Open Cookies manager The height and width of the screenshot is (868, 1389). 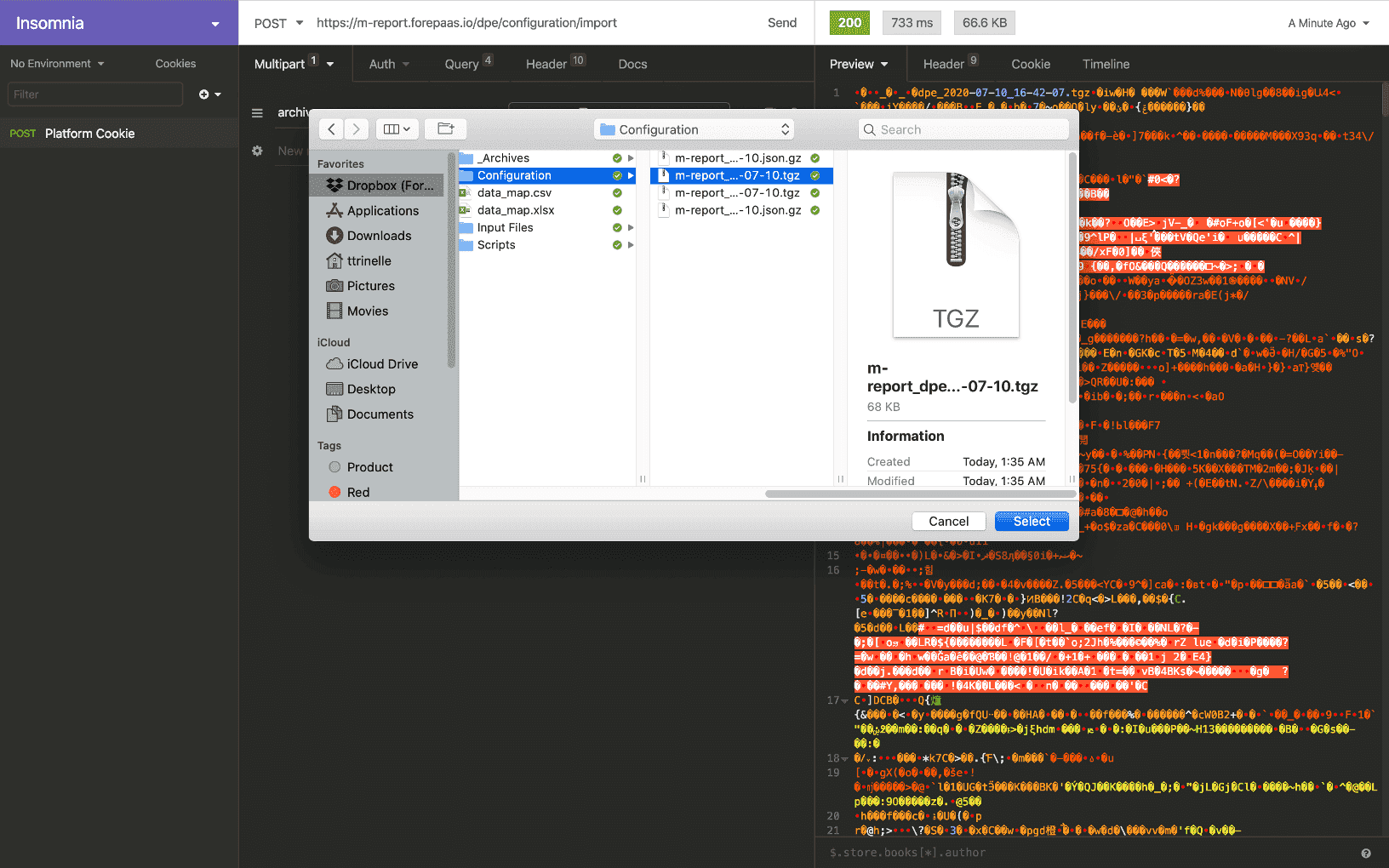click(175, 64)
